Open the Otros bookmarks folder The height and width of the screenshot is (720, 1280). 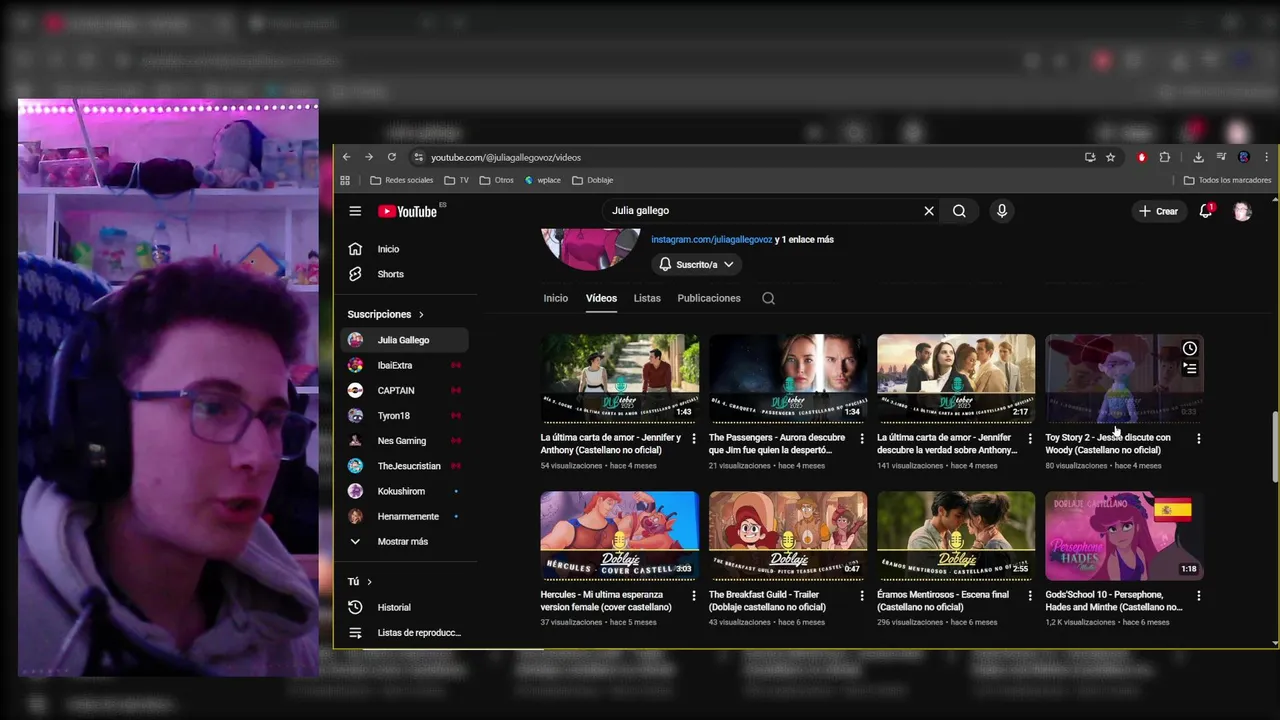click(496, 180)
